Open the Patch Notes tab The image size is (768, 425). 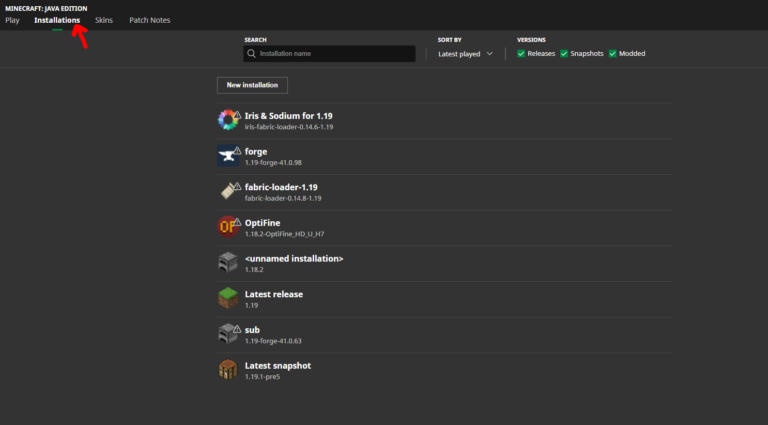150,20
